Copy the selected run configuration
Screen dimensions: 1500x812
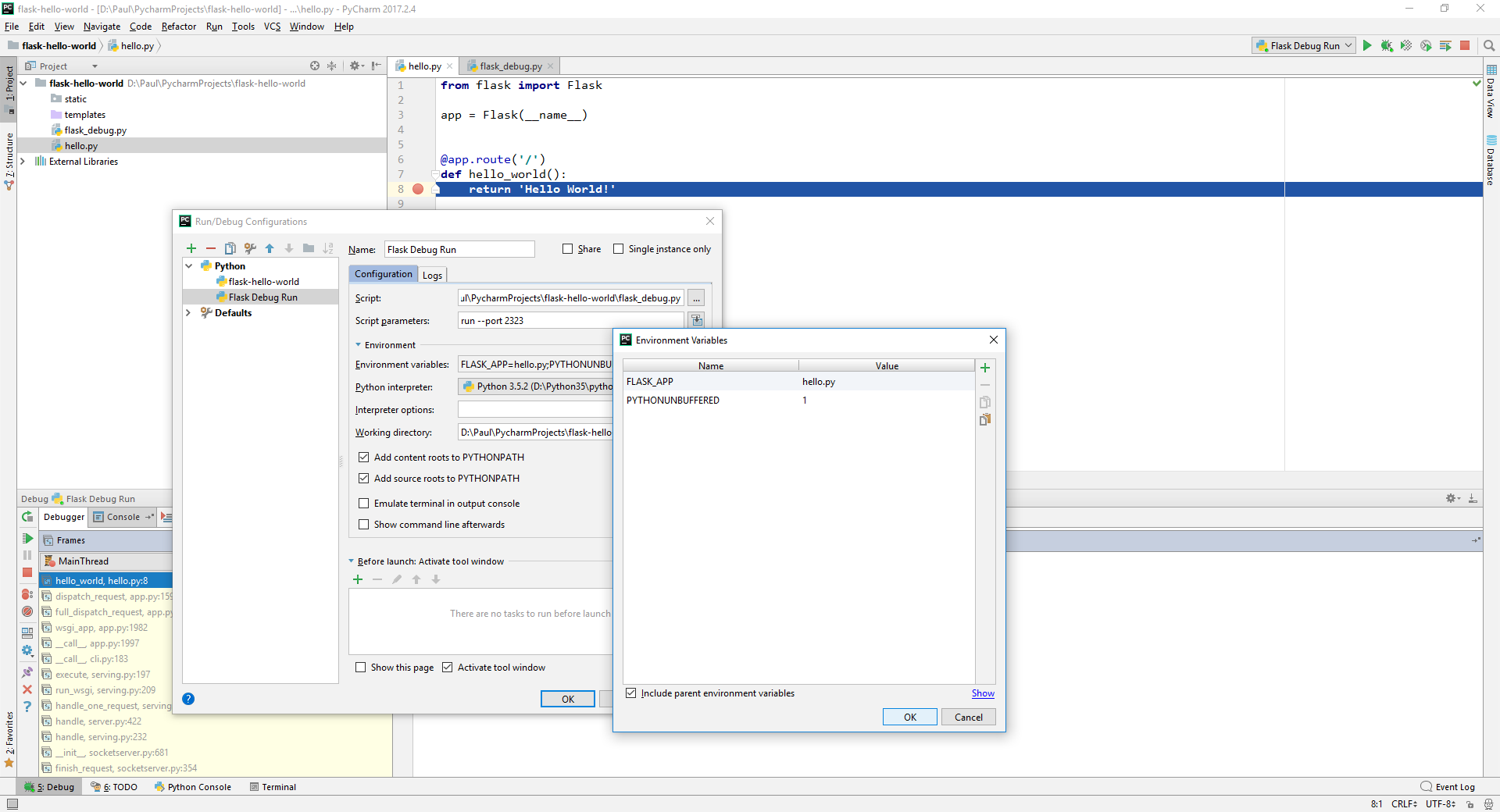coord(230,248)
